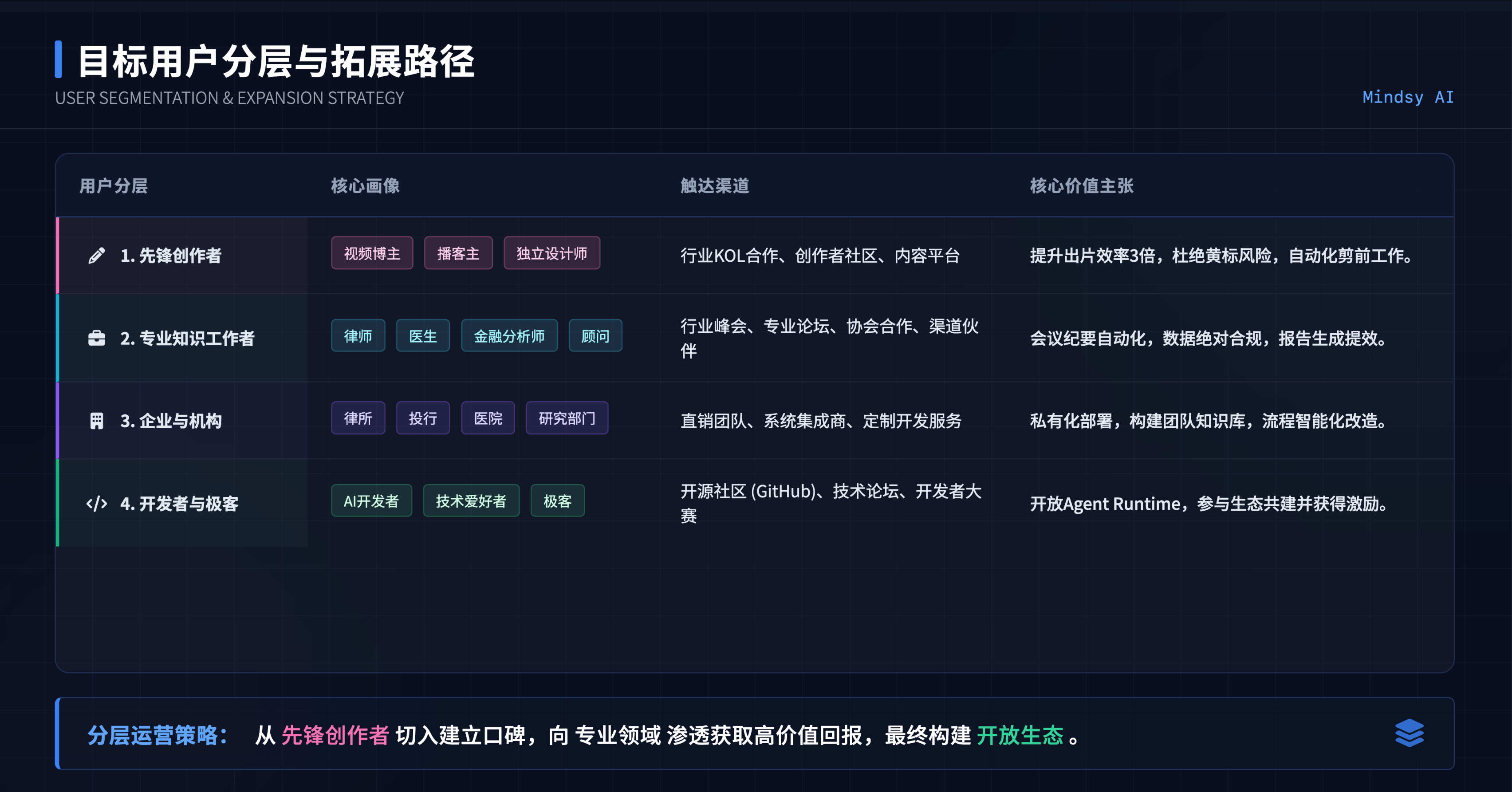Click the 金融分析师 tag
Image resolution: width=1512 pixels, height=792 pixels.
coord(509,335)
